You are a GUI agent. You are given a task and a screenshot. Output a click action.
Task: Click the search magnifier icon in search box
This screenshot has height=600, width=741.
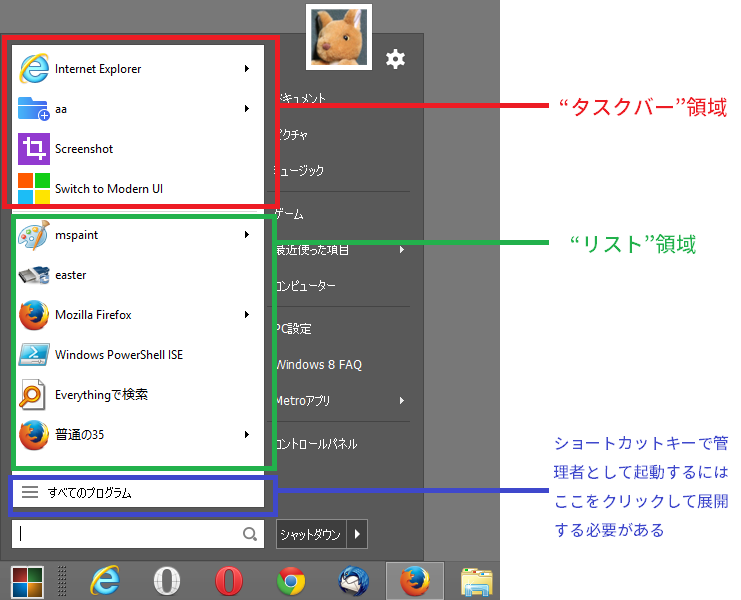click(x=250, y=534)
